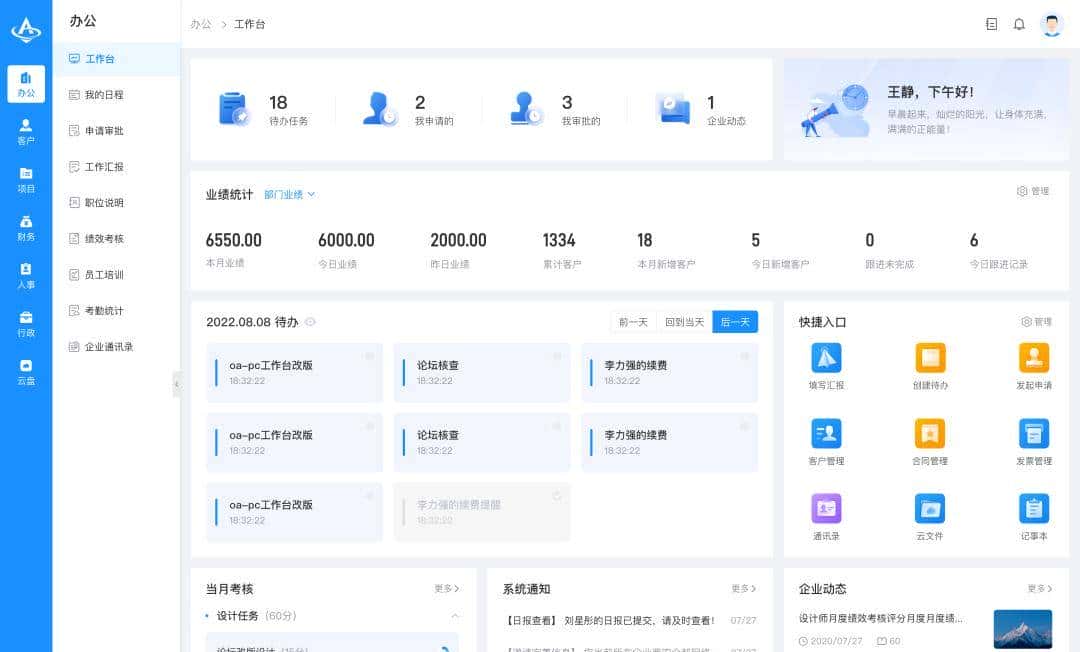The width and height of the screenshot is (1080, 652).
Task: Select the 客户 icon in the left sidebar
Action: pos(25,130)
